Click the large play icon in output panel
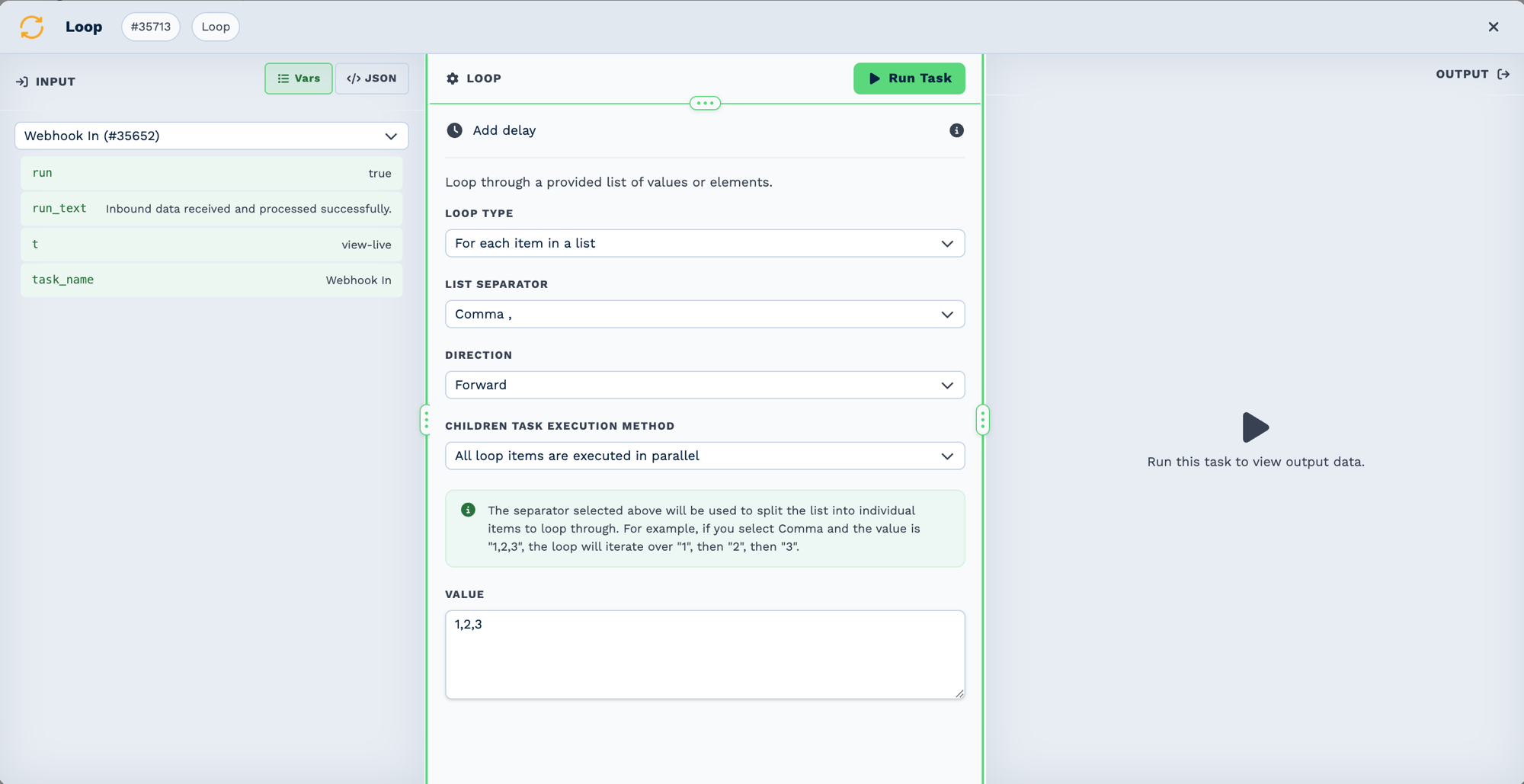Image resolution: width=1524 pixels, height=784 pixels. point(1255,427)
